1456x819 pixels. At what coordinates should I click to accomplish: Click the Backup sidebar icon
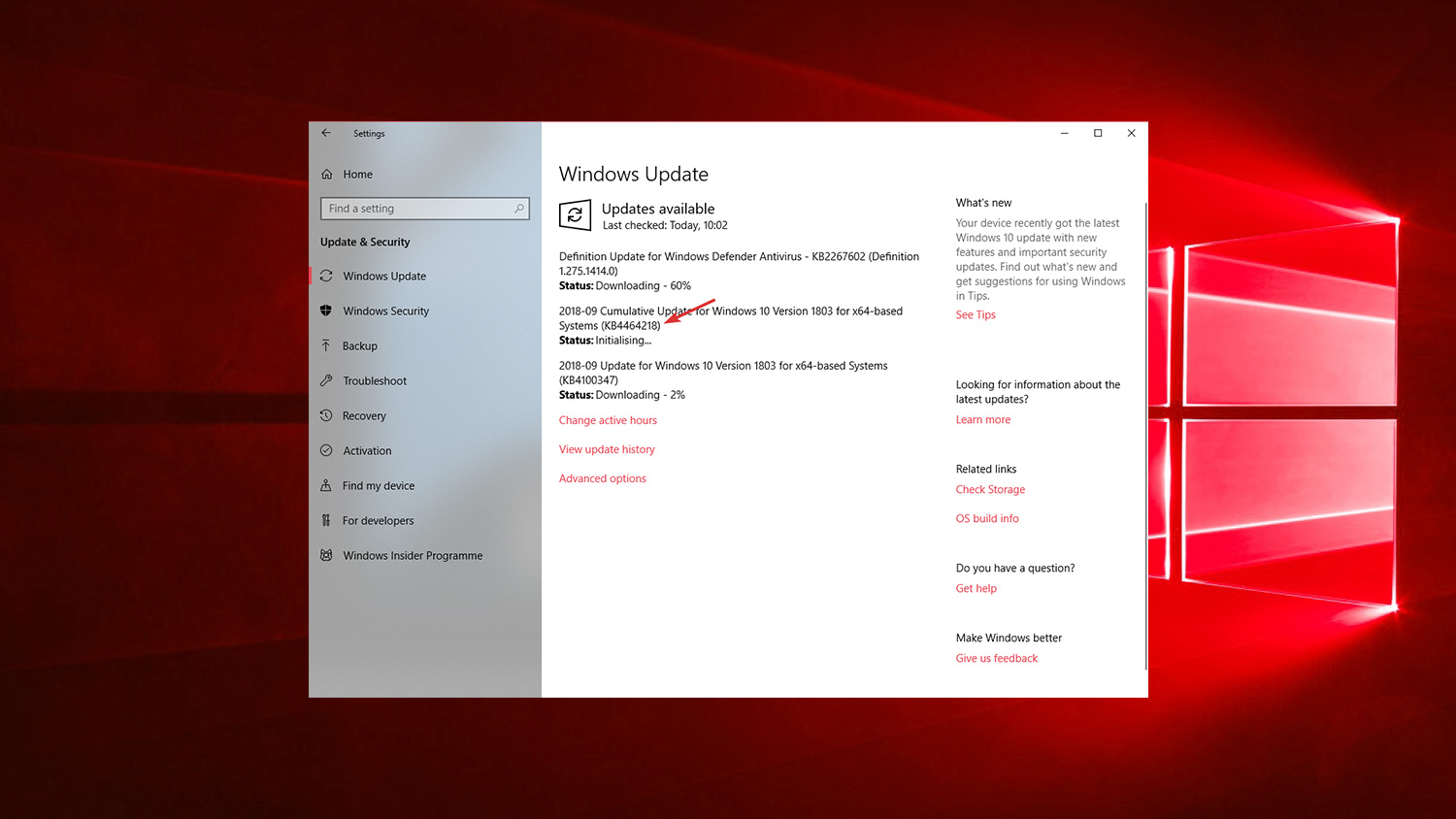[x=326, y=345]
